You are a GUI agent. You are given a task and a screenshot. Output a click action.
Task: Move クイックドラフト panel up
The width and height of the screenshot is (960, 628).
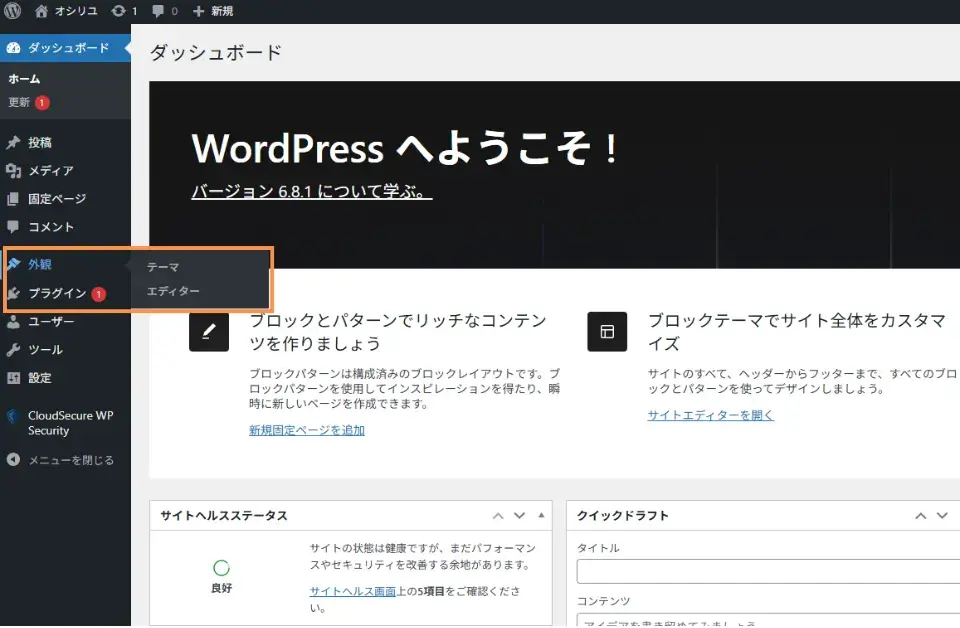click(x=921, y=516)
